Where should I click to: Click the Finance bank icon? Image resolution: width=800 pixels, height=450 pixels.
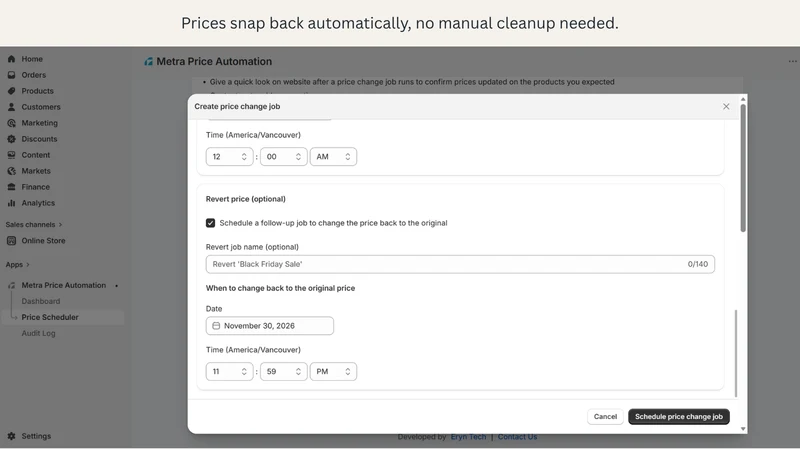coord(11,187)
